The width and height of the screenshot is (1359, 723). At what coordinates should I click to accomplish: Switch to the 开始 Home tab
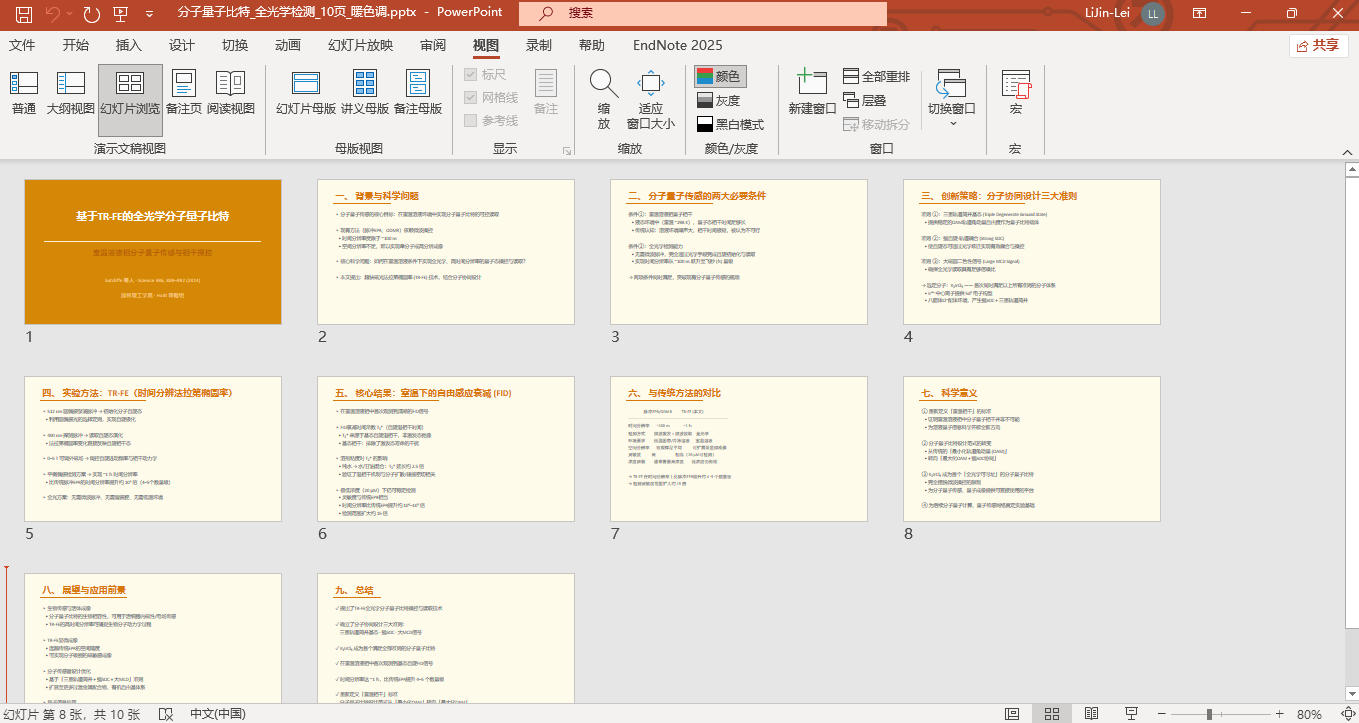tap(75, 45)
